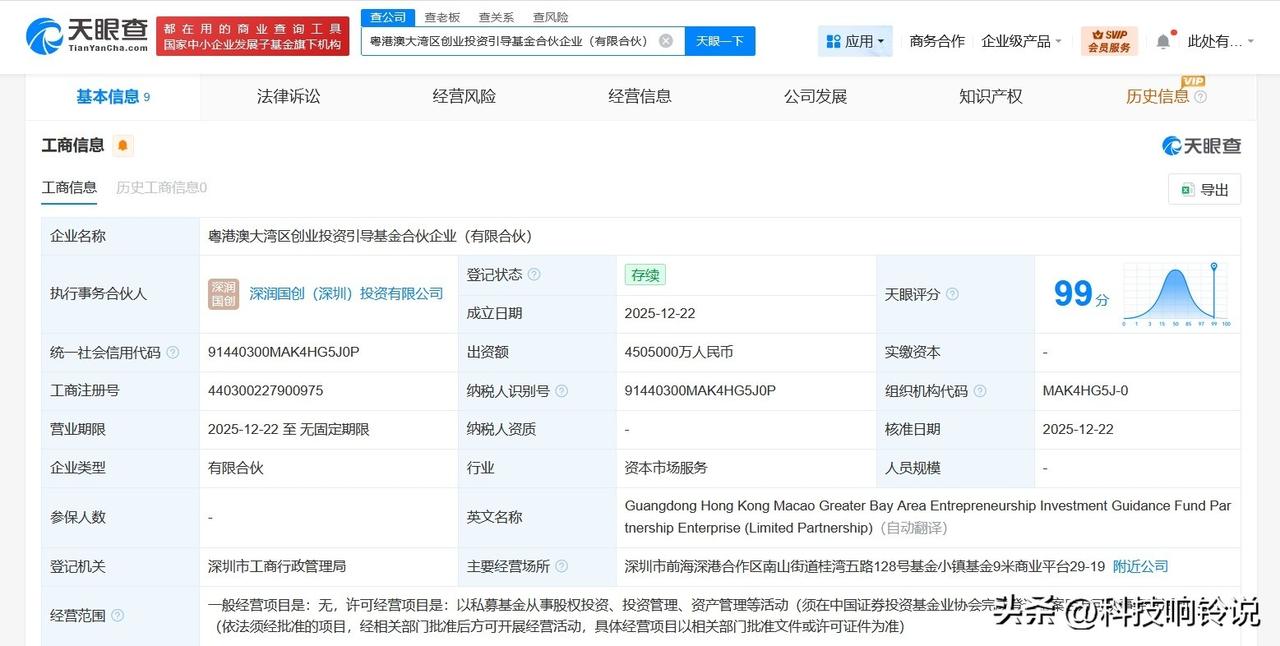Click the orange alert bell beside 工商信息
This screenshot has width=1280, height=646.
123,146
